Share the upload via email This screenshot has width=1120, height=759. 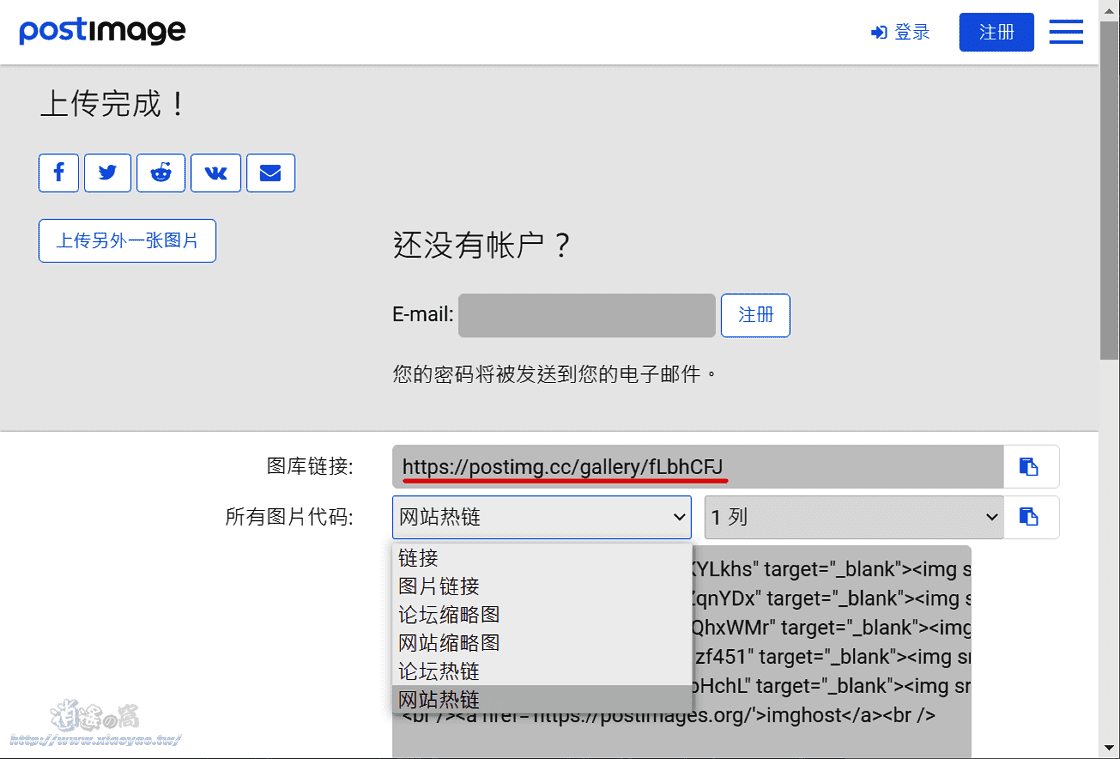click(x=270, y=173)
